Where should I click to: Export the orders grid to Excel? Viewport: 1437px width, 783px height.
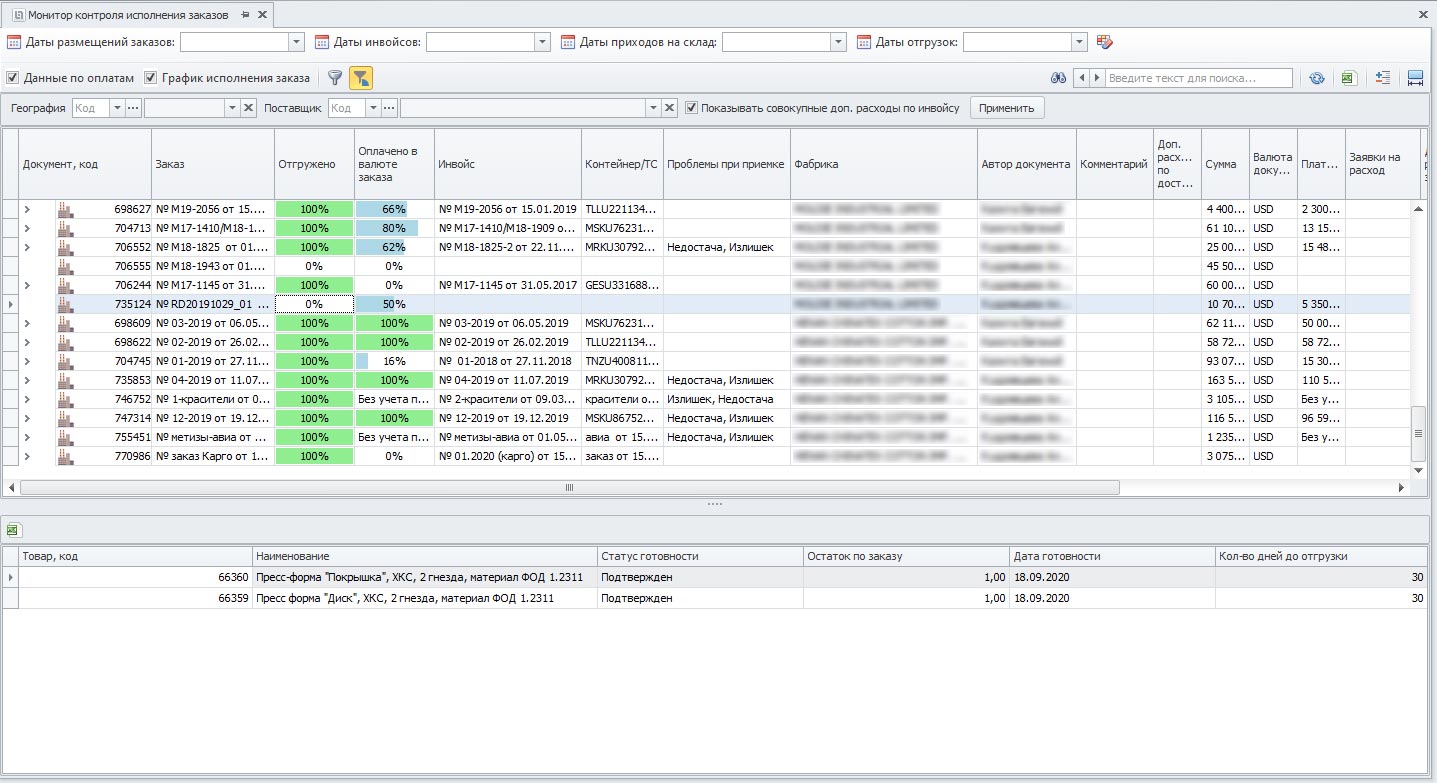coord(1348,78)
